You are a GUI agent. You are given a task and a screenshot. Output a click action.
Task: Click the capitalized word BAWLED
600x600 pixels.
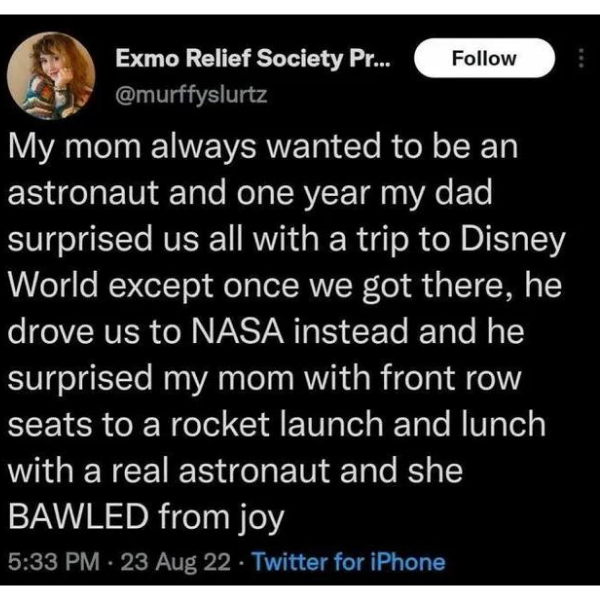78,516
